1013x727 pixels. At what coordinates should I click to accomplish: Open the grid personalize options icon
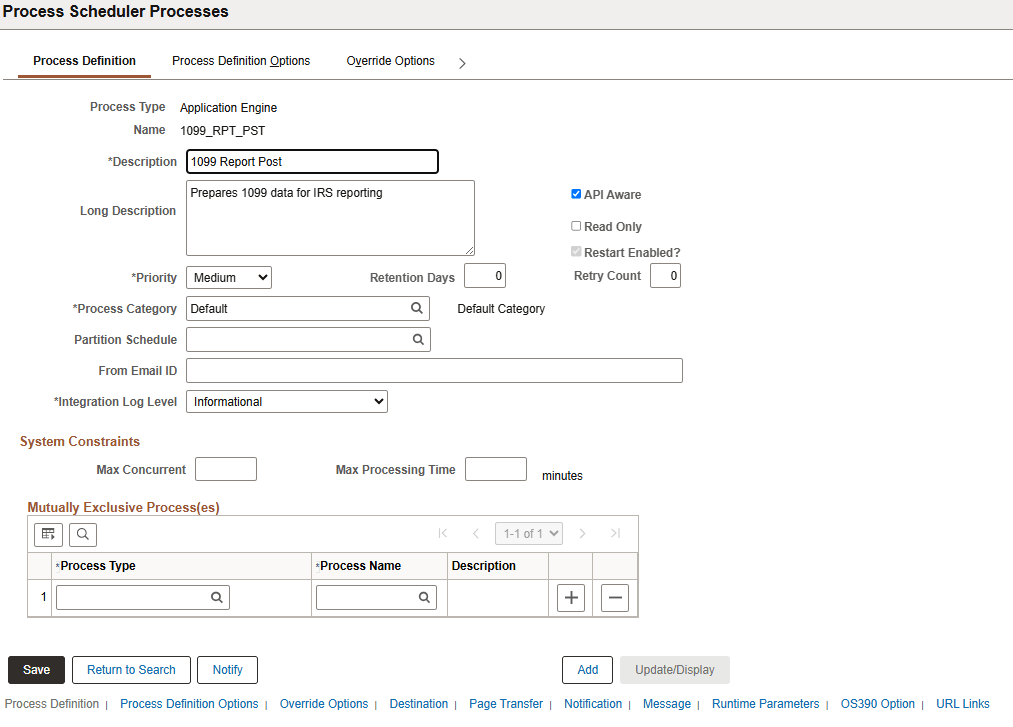47,534
